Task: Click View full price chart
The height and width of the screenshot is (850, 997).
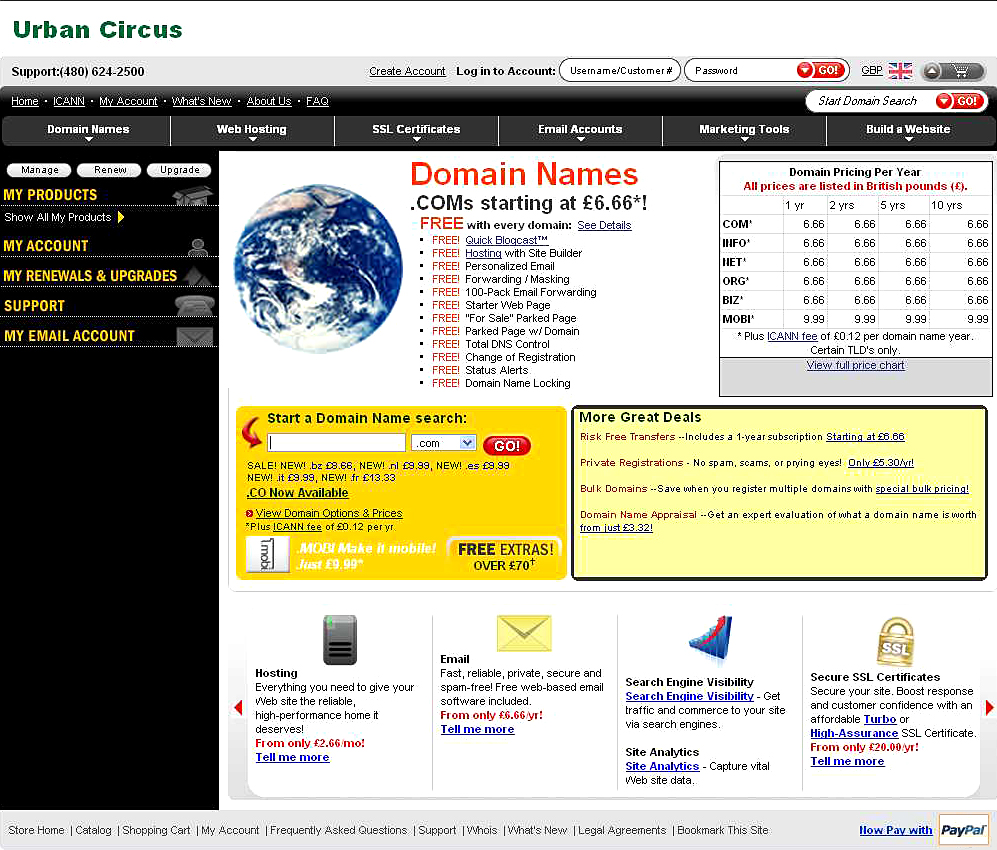Action: (x=855, y=366)
